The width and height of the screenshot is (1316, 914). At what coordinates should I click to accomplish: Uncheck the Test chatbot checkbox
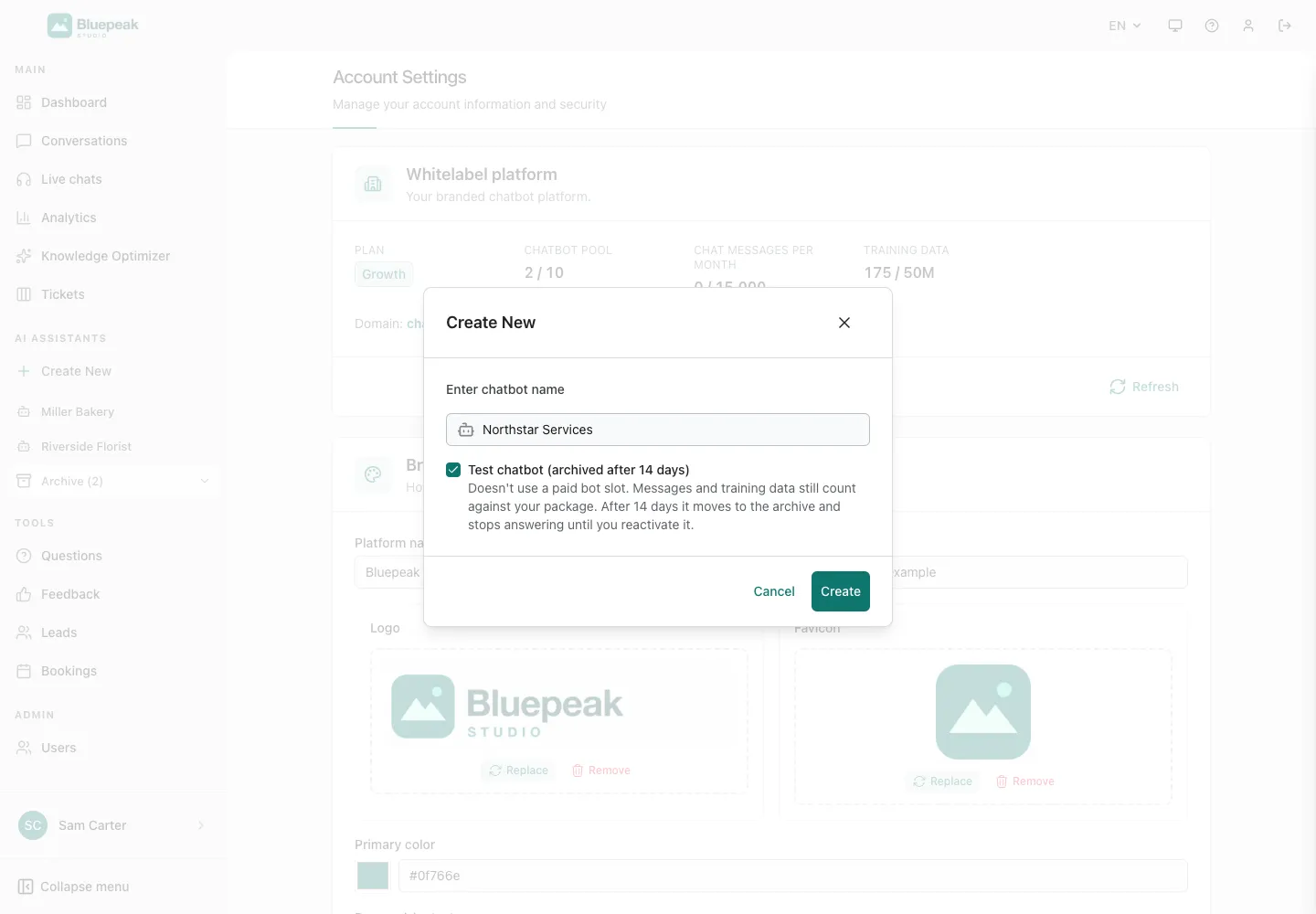(453, 470)
